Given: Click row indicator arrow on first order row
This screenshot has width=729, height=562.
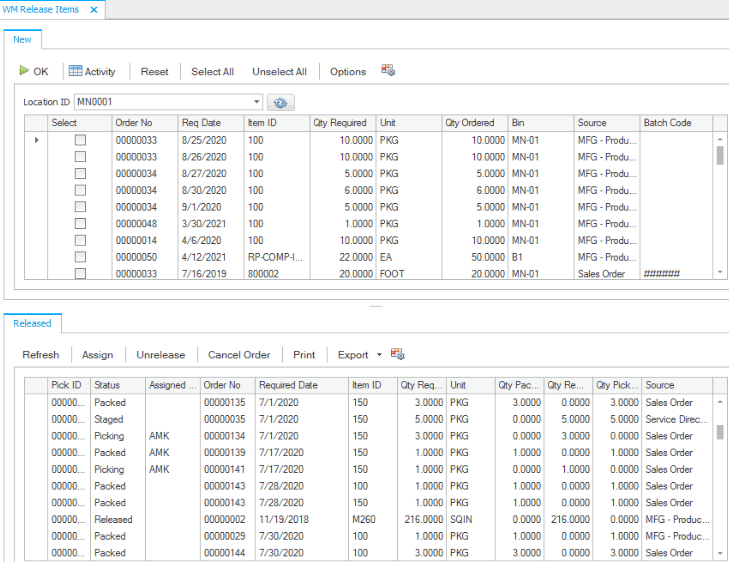Looking at the screenshot, I should tap(37, 140).
